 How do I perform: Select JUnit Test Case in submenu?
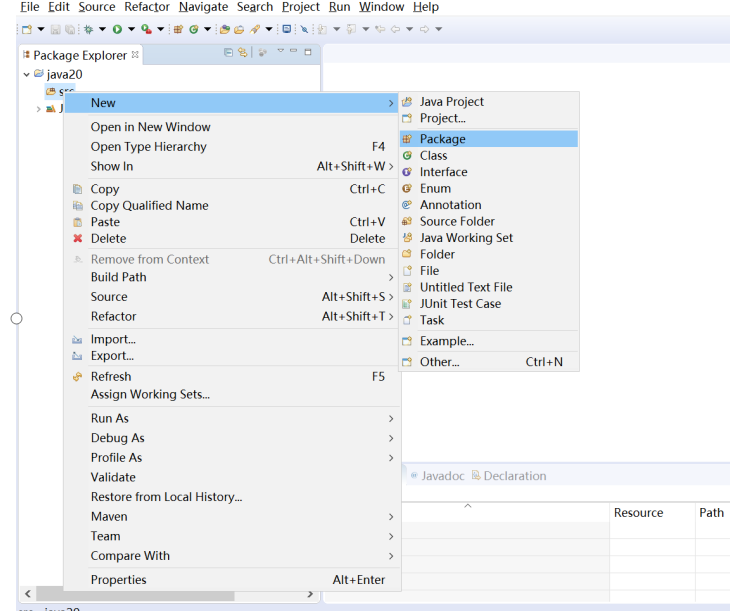[x=488, y=304]
